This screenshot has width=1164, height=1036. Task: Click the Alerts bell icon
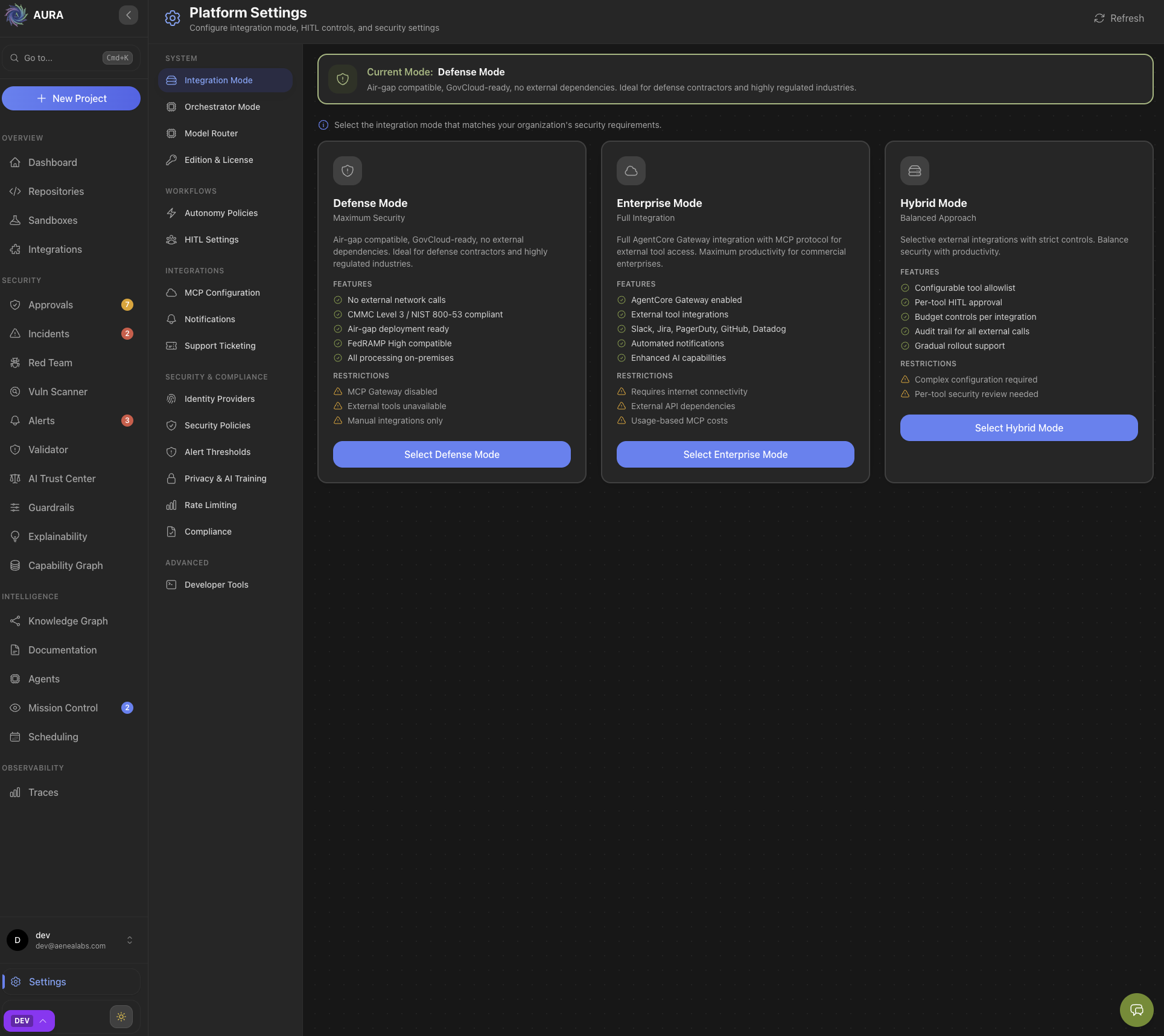pos(15,421)
